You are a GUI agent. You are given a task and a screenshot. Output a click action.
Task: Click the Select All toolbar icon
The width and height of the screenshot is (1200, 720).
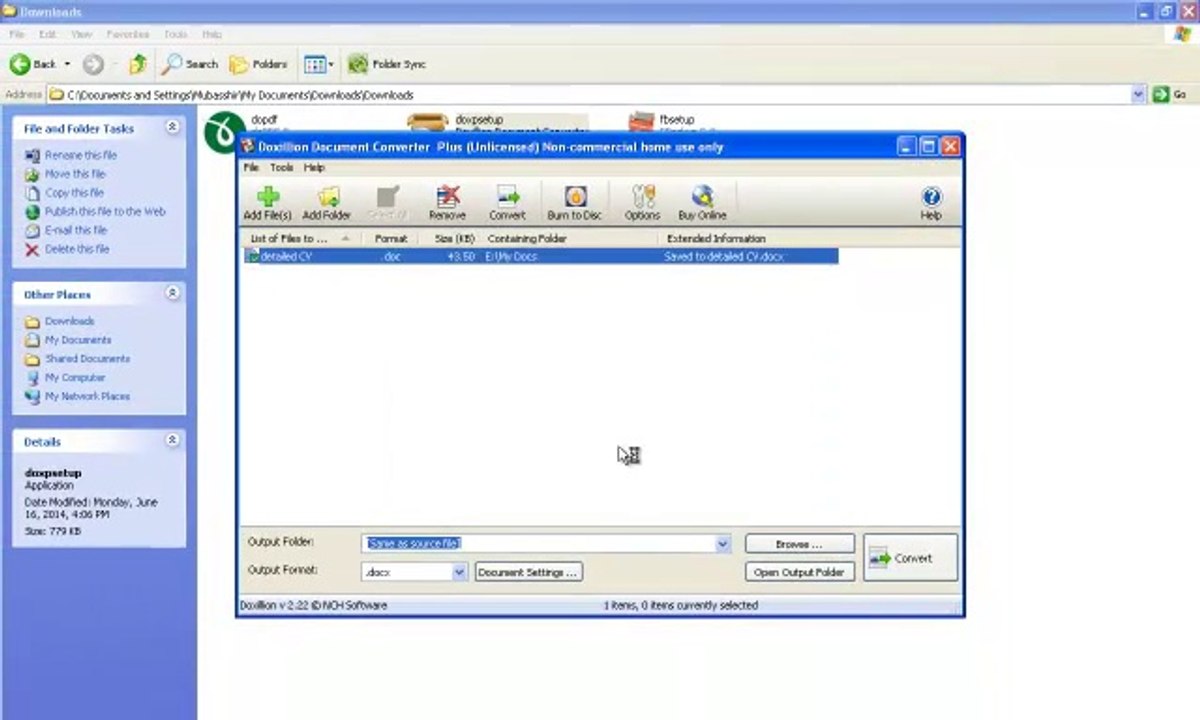pyautogui.click(x=387, y=203)
